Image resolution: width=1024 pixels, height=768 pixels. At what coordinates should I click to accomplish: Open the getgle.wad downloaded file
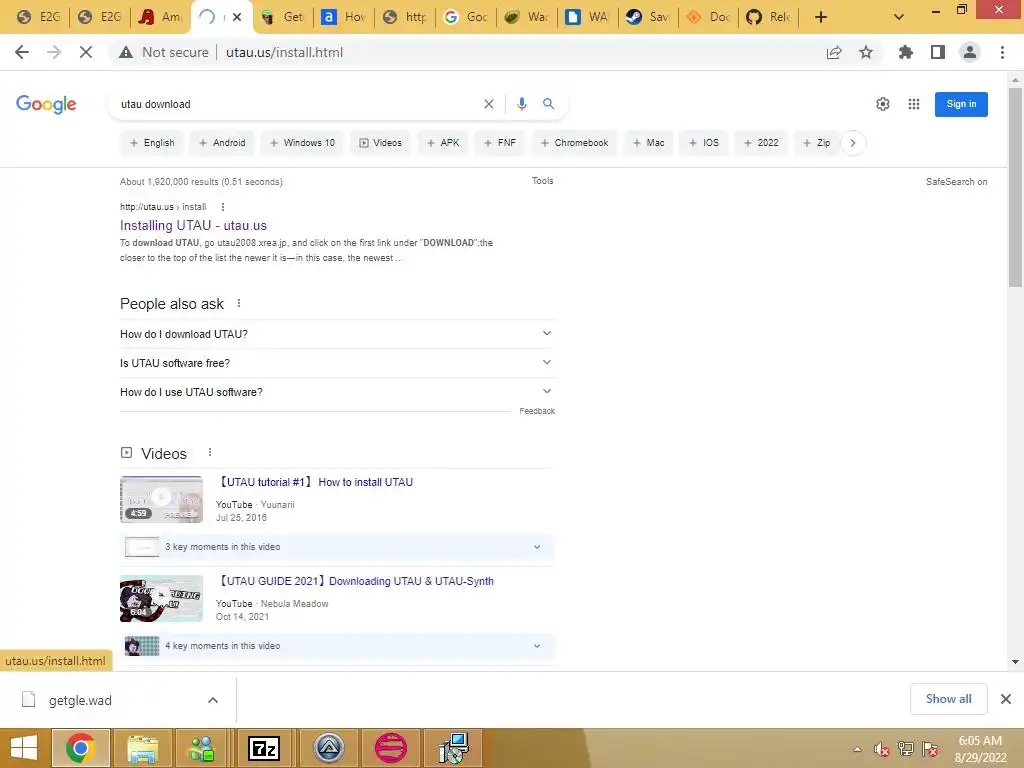[x=80, y=700]
